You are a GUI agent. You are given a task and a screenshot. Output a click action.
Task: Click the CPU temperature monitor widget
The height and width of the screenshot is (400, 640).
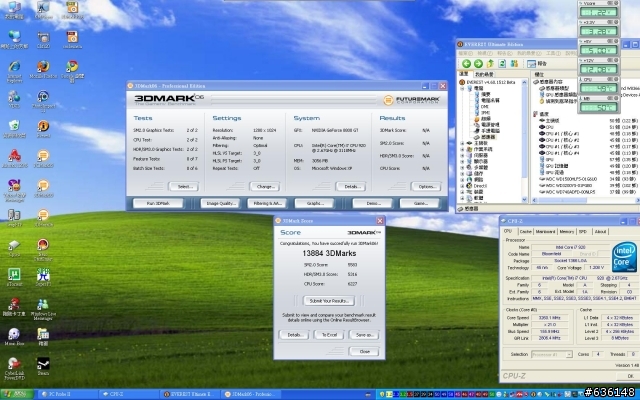599,85
